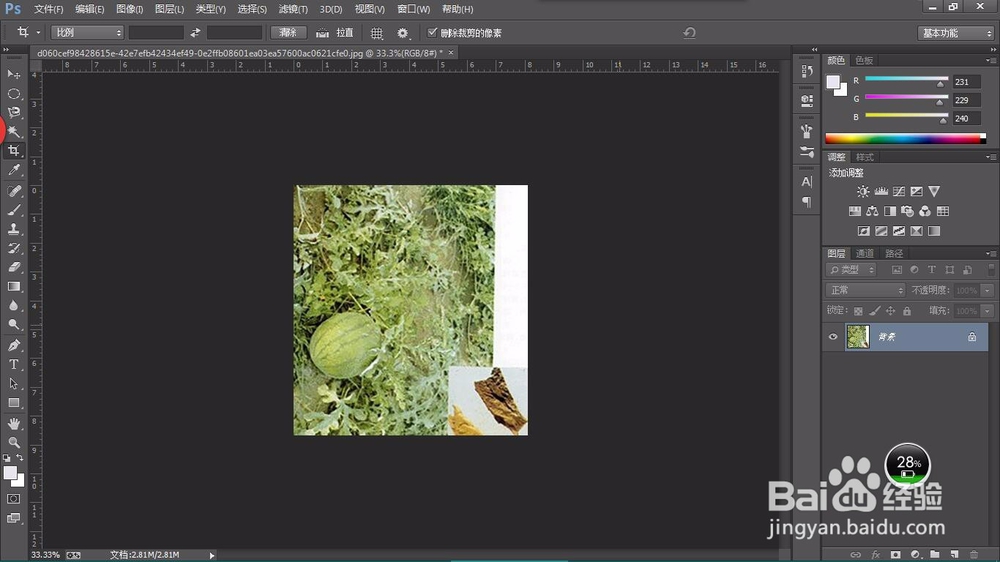Open the layer filter type dropdown
1000x562 pixels.
(851, 270)
